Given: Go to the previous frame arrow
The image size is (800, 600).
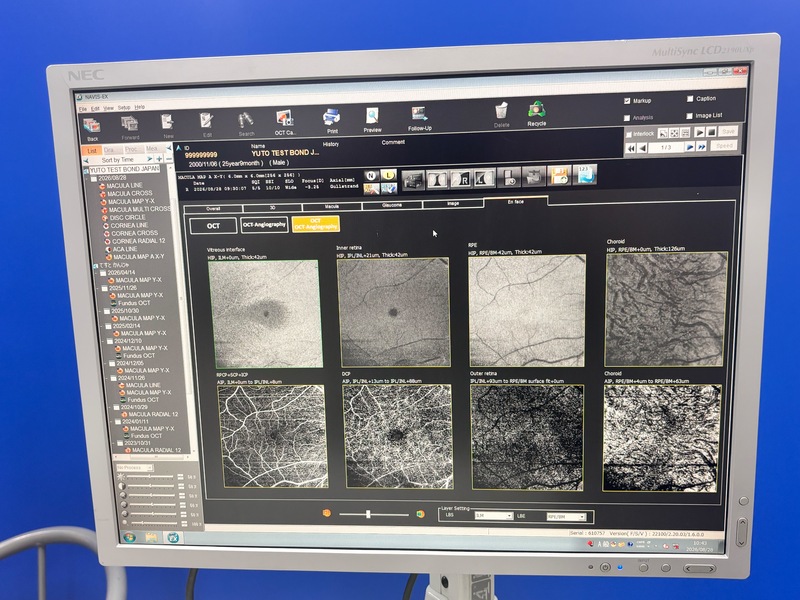Looking at the screenshot, I should pos(643,148).
